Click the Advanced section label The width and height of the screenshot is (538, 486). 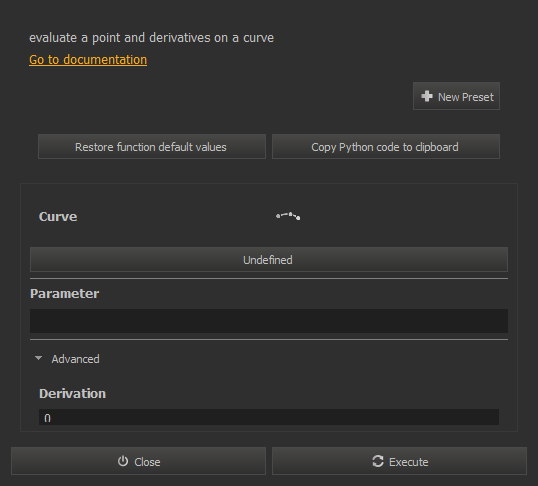click(75, 359)
